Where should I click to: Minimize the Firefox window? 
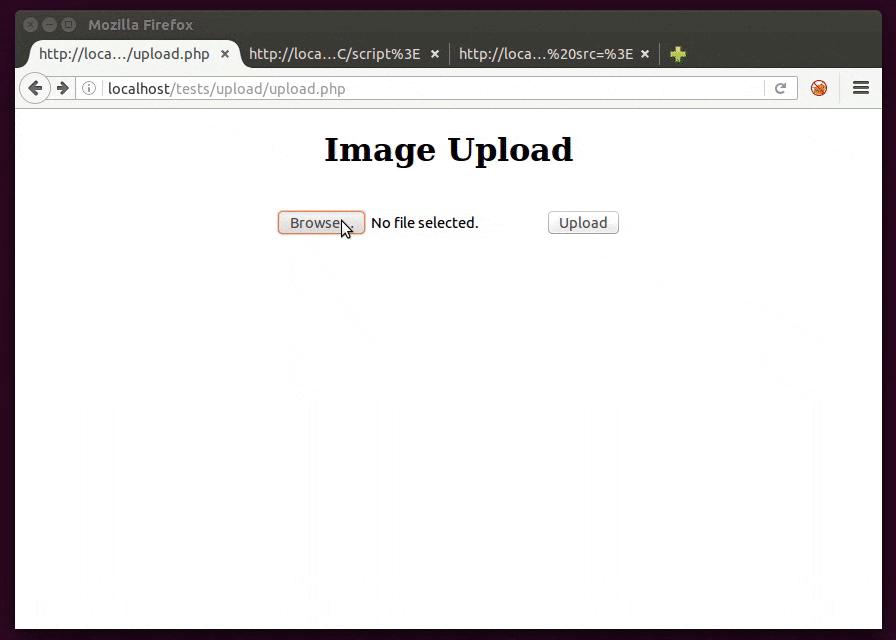coord(50,25)
